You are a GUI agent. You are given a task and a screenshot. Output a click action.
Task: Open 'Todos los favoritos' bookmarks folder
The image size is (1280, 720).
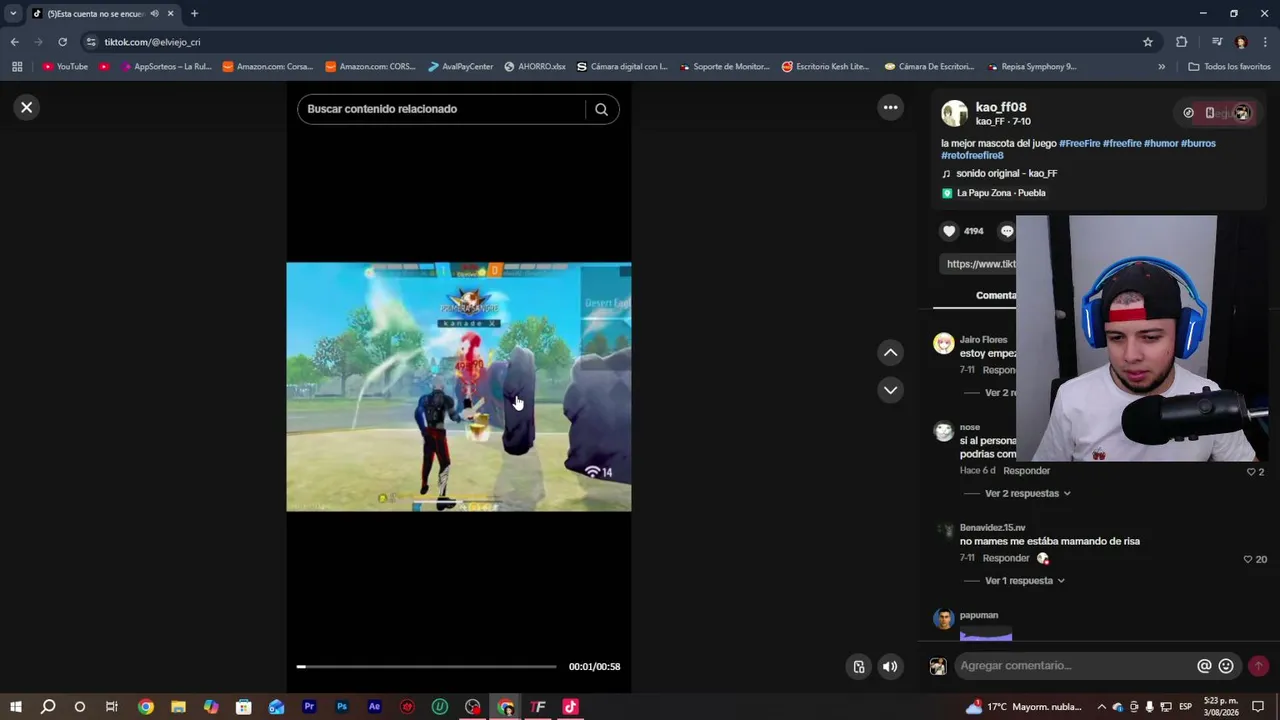1229,67
